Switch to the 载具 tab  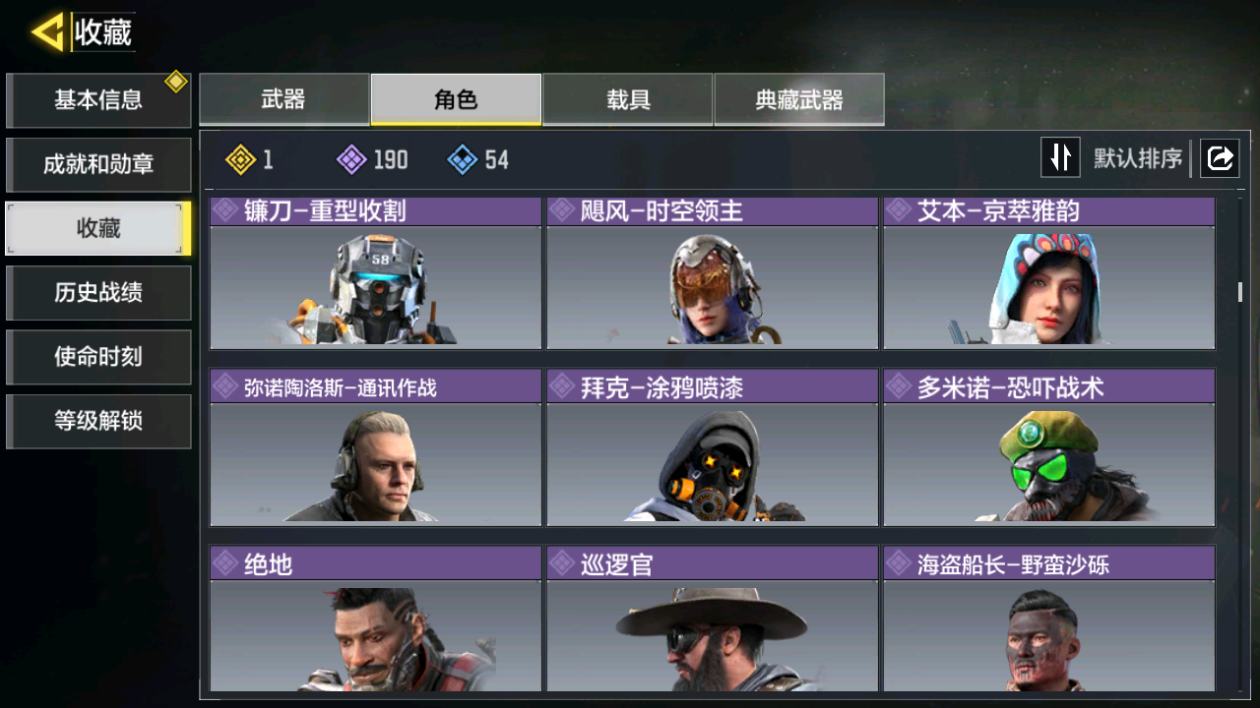click(x=628, y=99)
